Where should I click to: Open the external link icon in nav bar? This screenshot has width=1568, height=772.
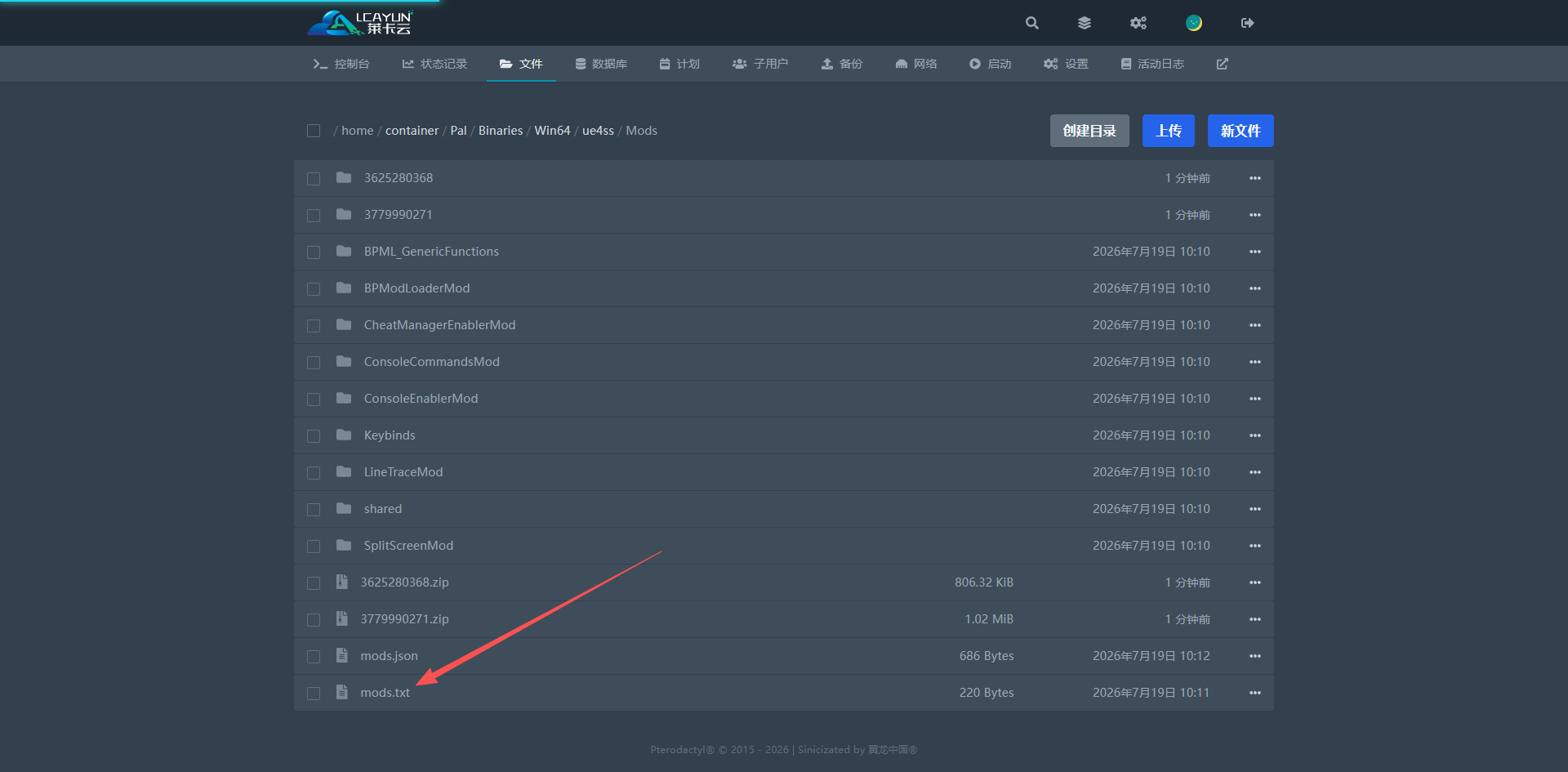point(1223,64)
